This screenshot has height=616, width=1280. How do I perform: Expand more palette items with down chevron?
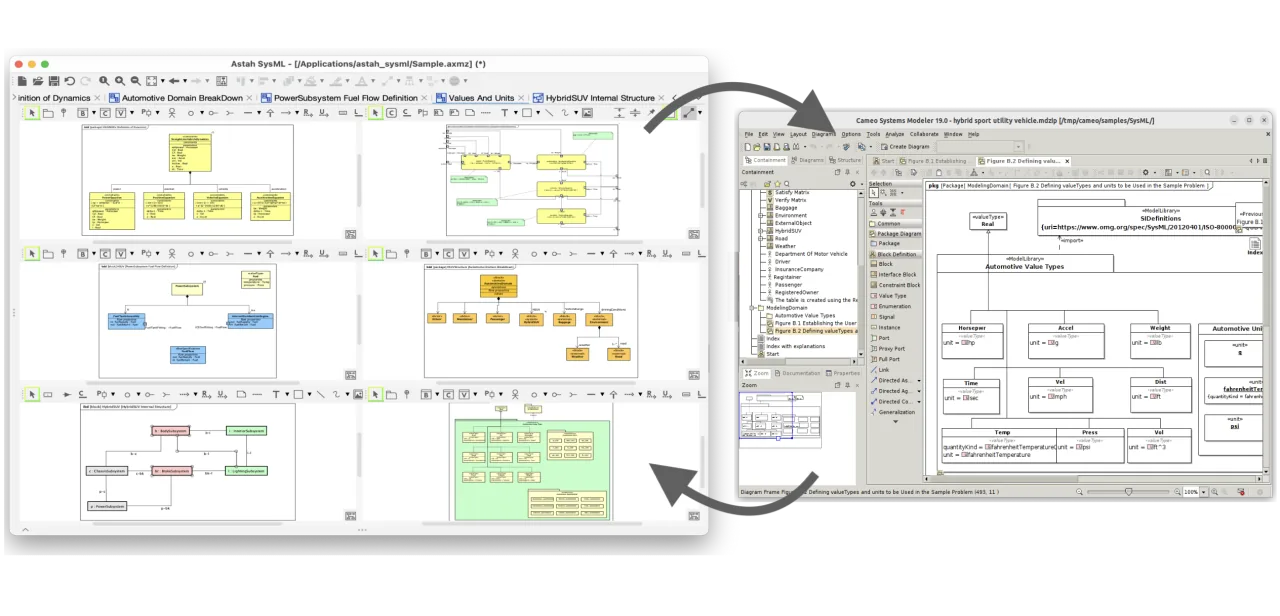[895, 422]
